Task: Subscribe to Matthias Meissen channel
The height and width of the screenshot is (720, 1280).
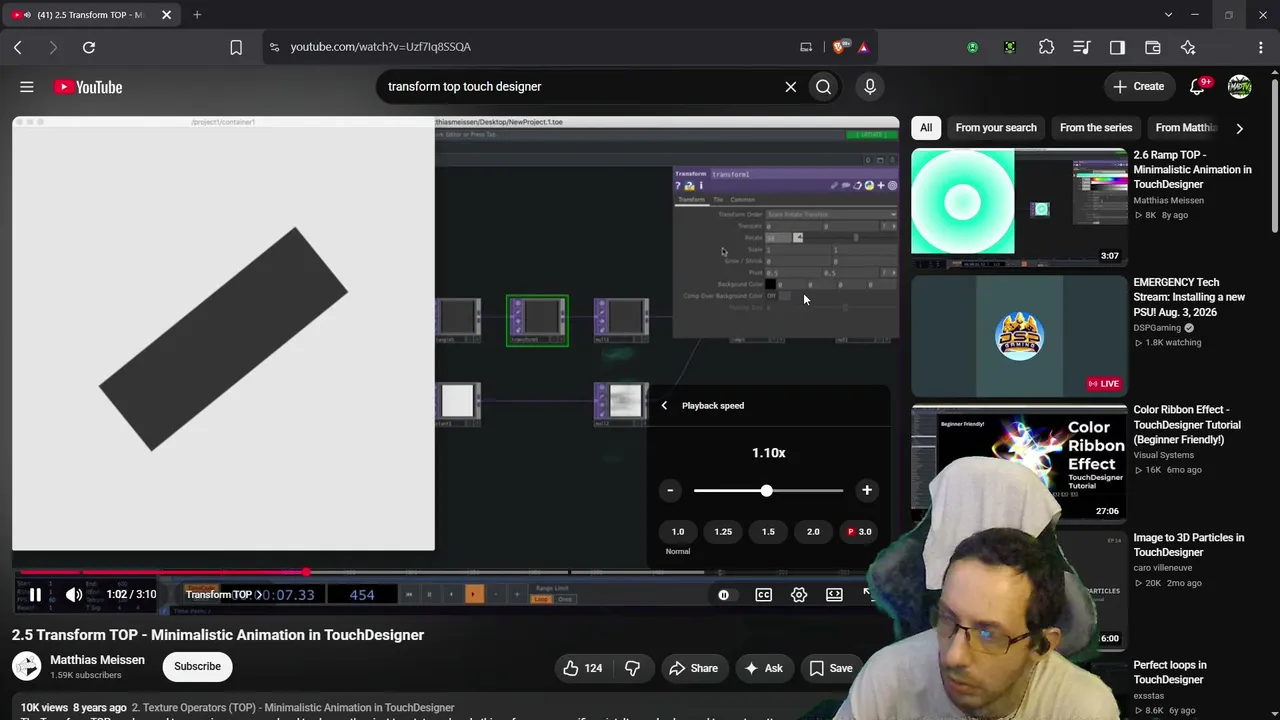Action: tap(198, 667)
